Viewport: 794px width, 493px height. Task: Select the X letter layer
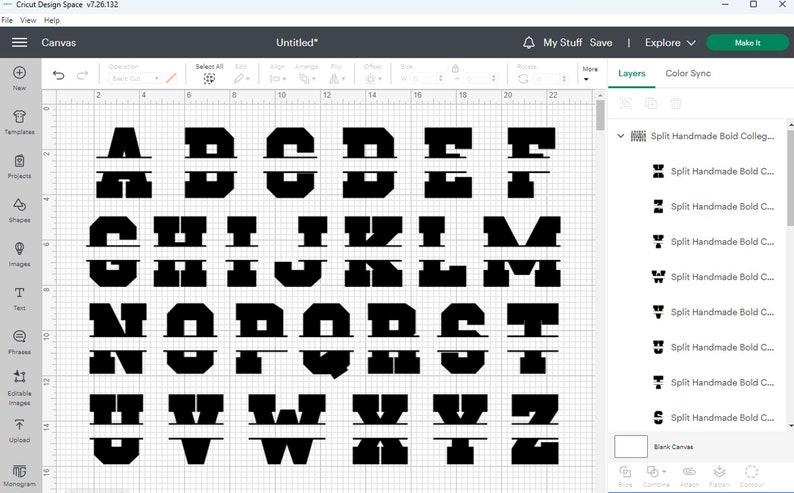[713, 171]
